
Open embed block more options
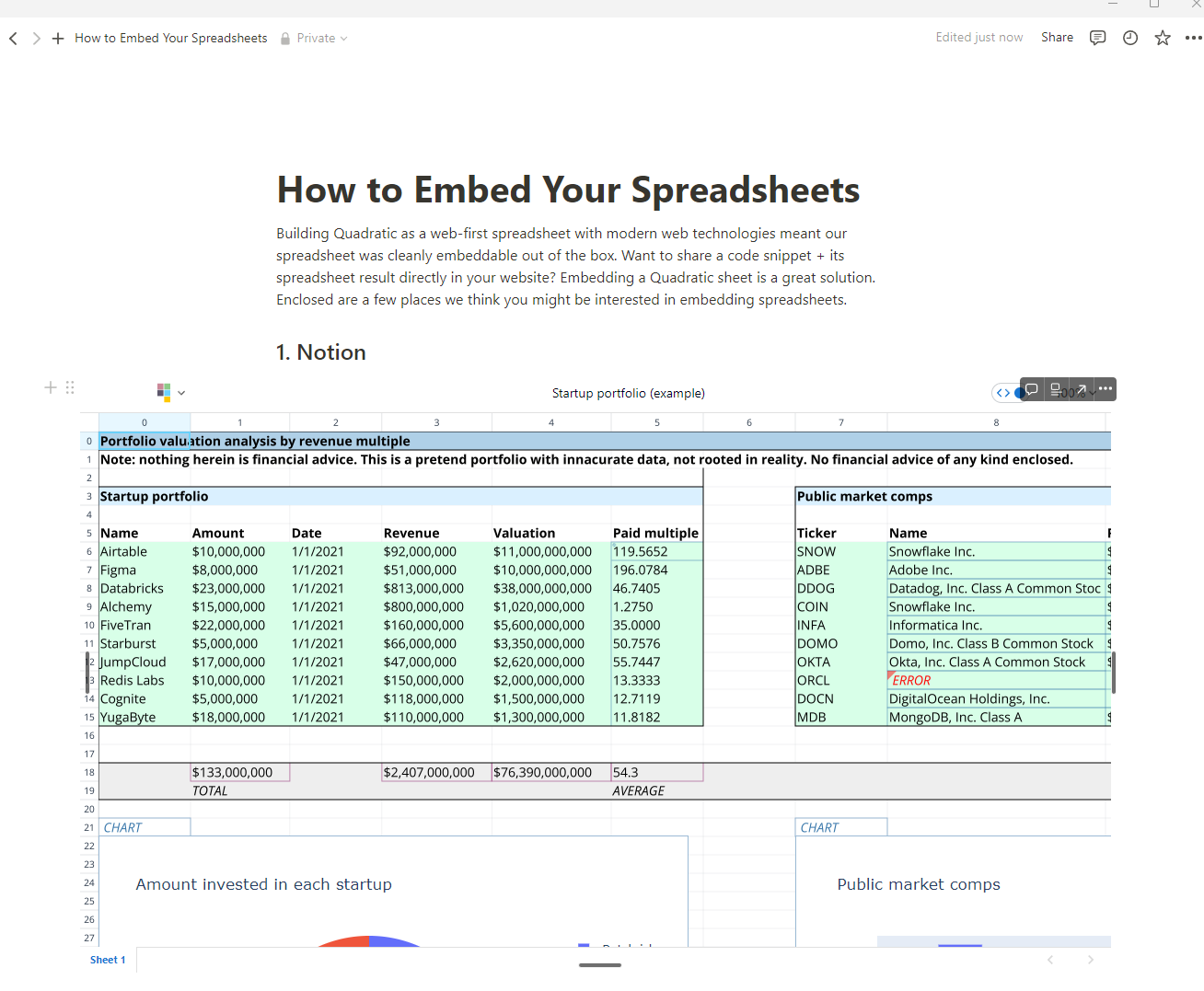pyautogui.click(x=1106, y=389)
